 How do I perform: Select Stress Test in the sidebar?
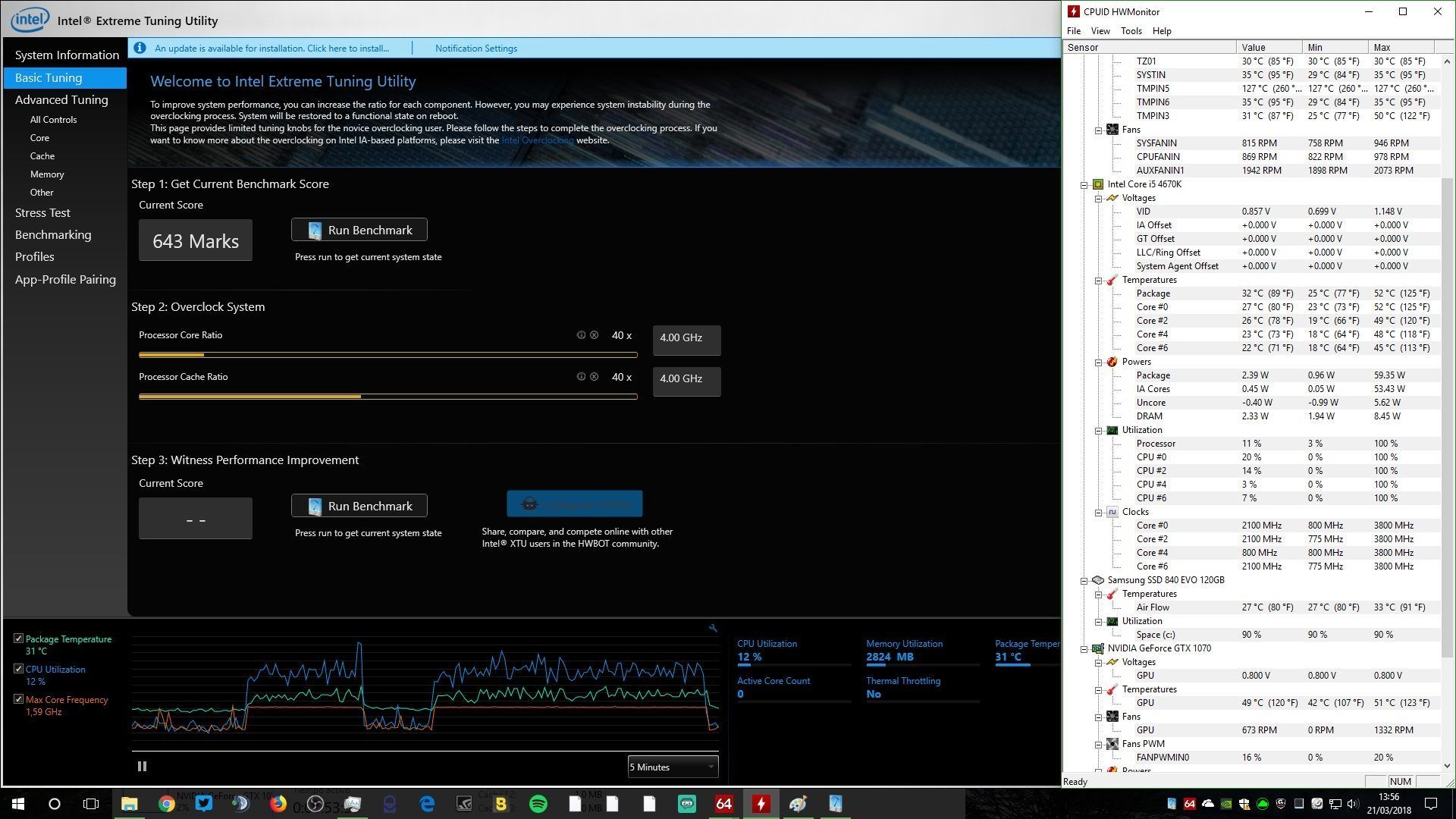[x=42, y=213]
